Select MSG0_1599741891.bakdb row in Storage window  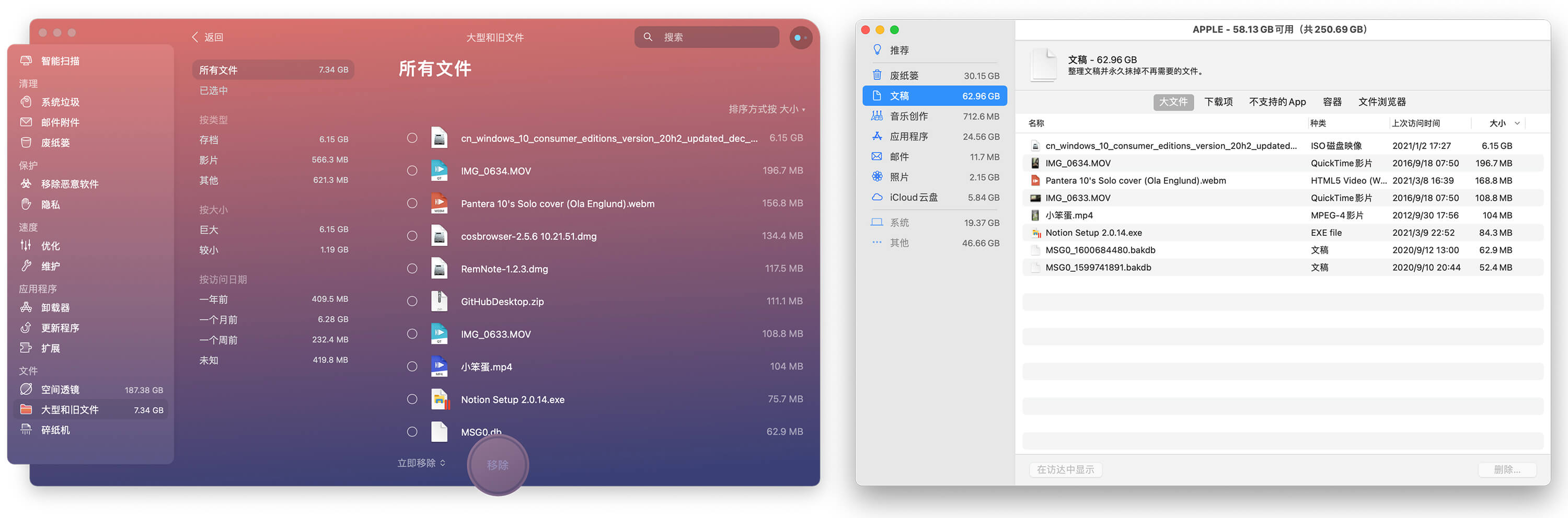(1283, 267)
